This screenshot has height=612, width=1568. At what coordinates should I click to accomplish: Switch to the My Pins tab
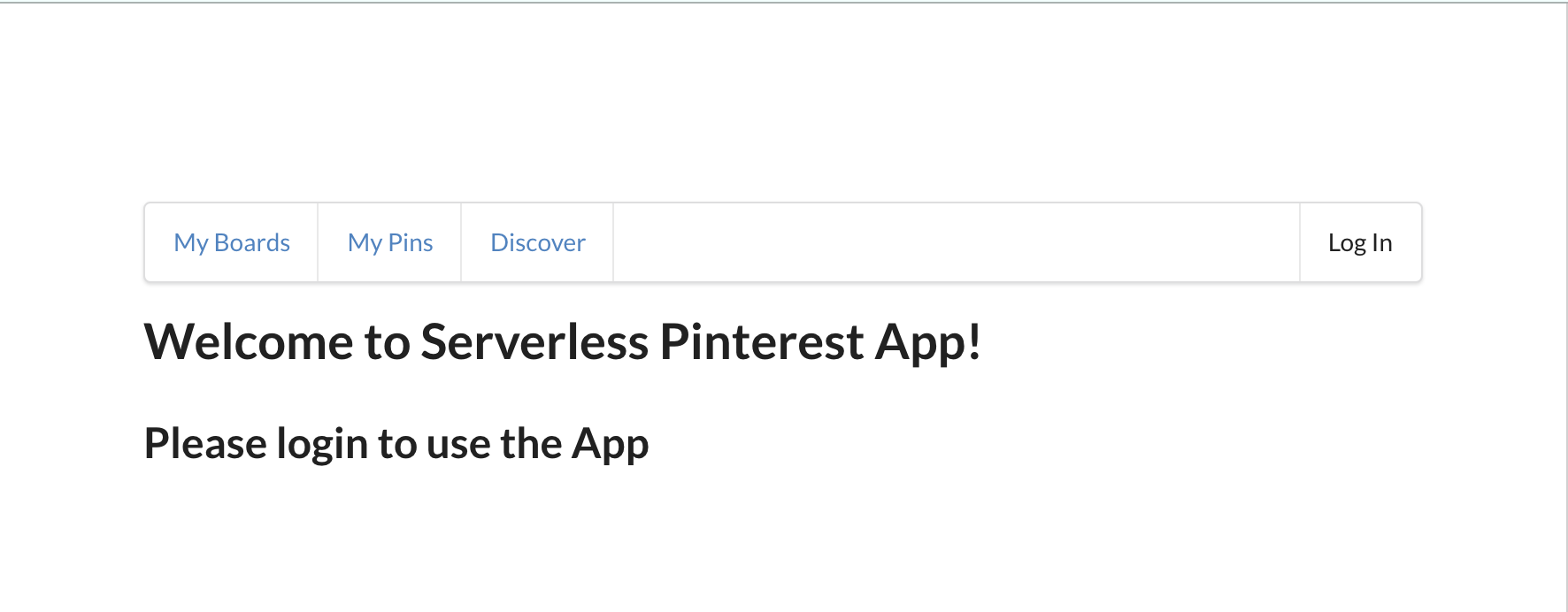390,242
